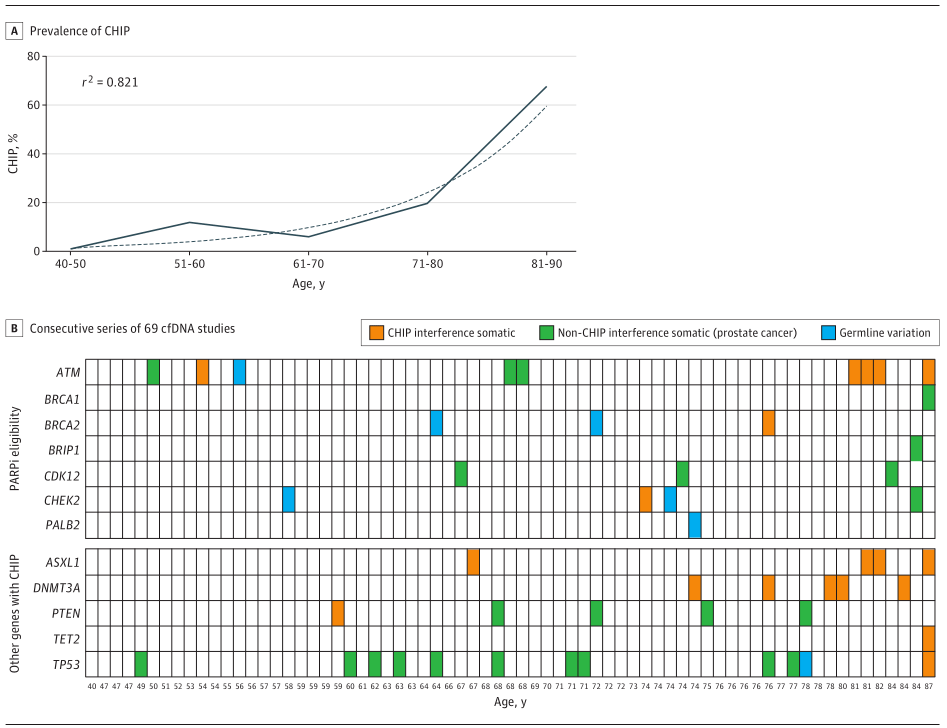This screenshot has width=947, height=728.
Task: Click the panel A label box
Action: tap(15, 31)
